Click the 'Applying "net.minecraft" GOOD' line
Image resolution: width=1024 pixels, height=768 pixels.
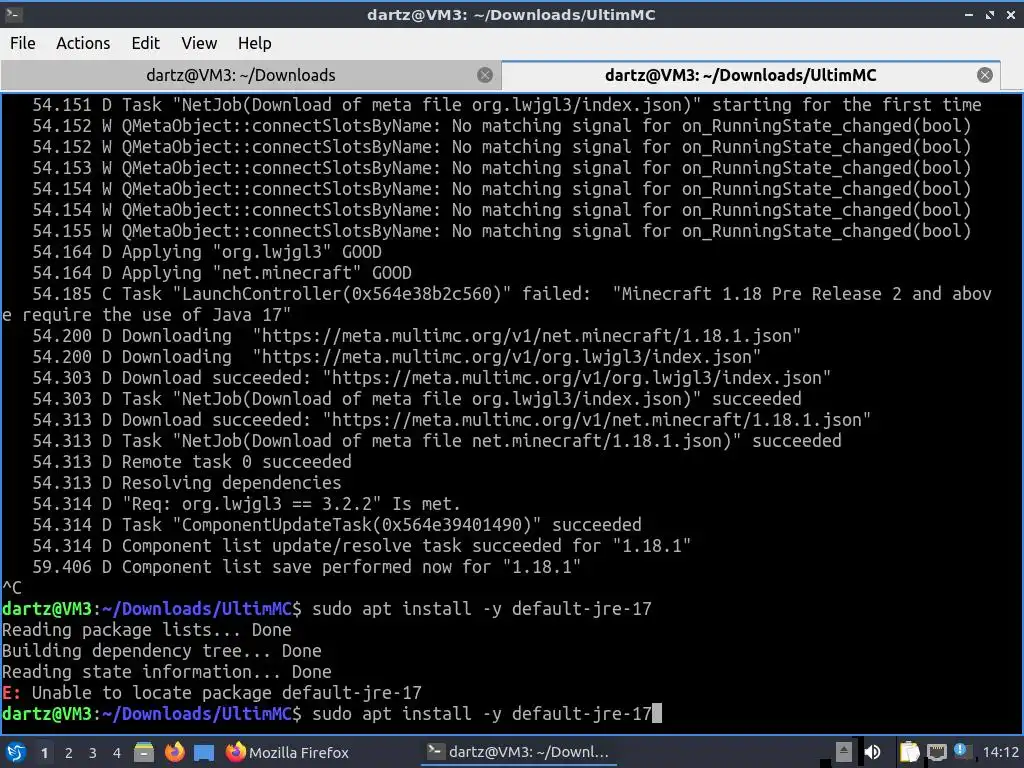pyautogui.click(x=222, y=273)
